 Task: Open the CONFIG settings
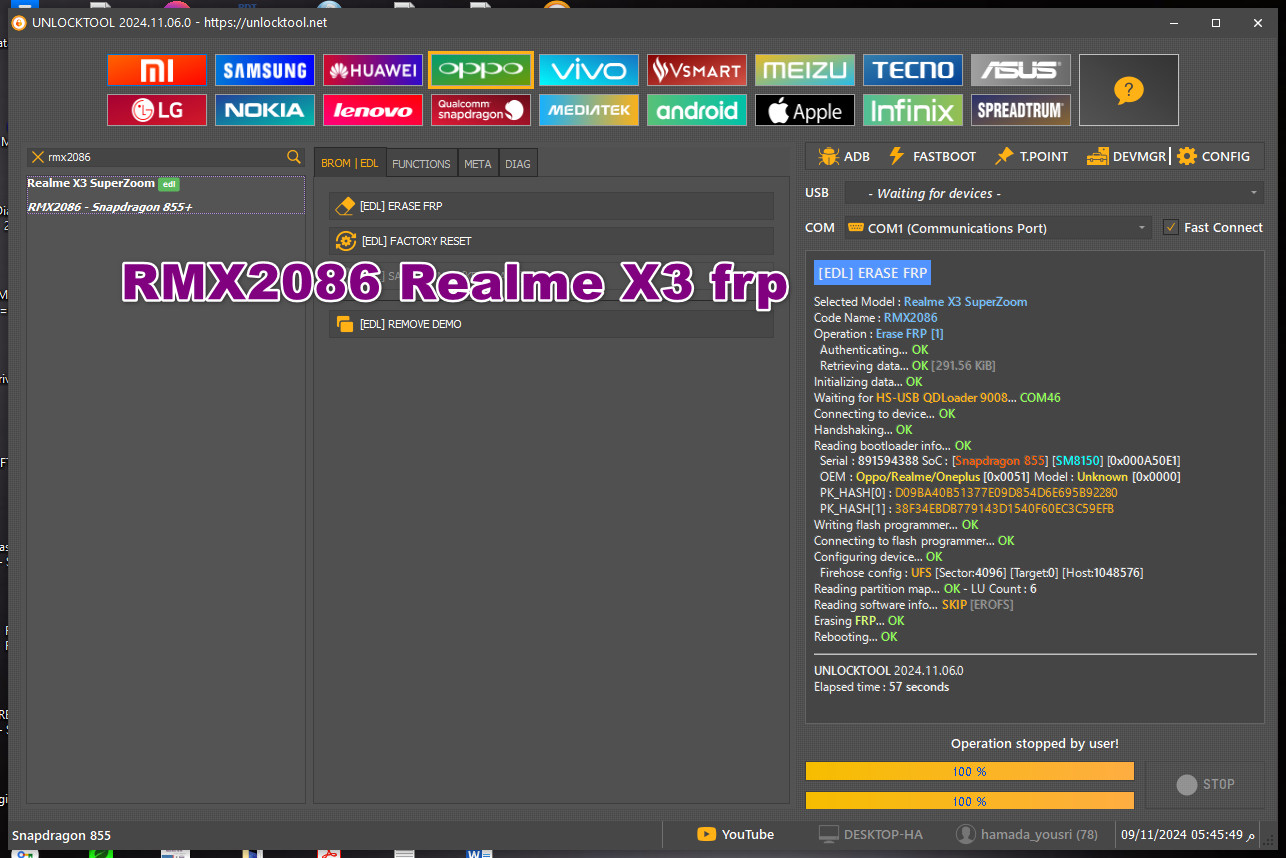pos(1214,156)
